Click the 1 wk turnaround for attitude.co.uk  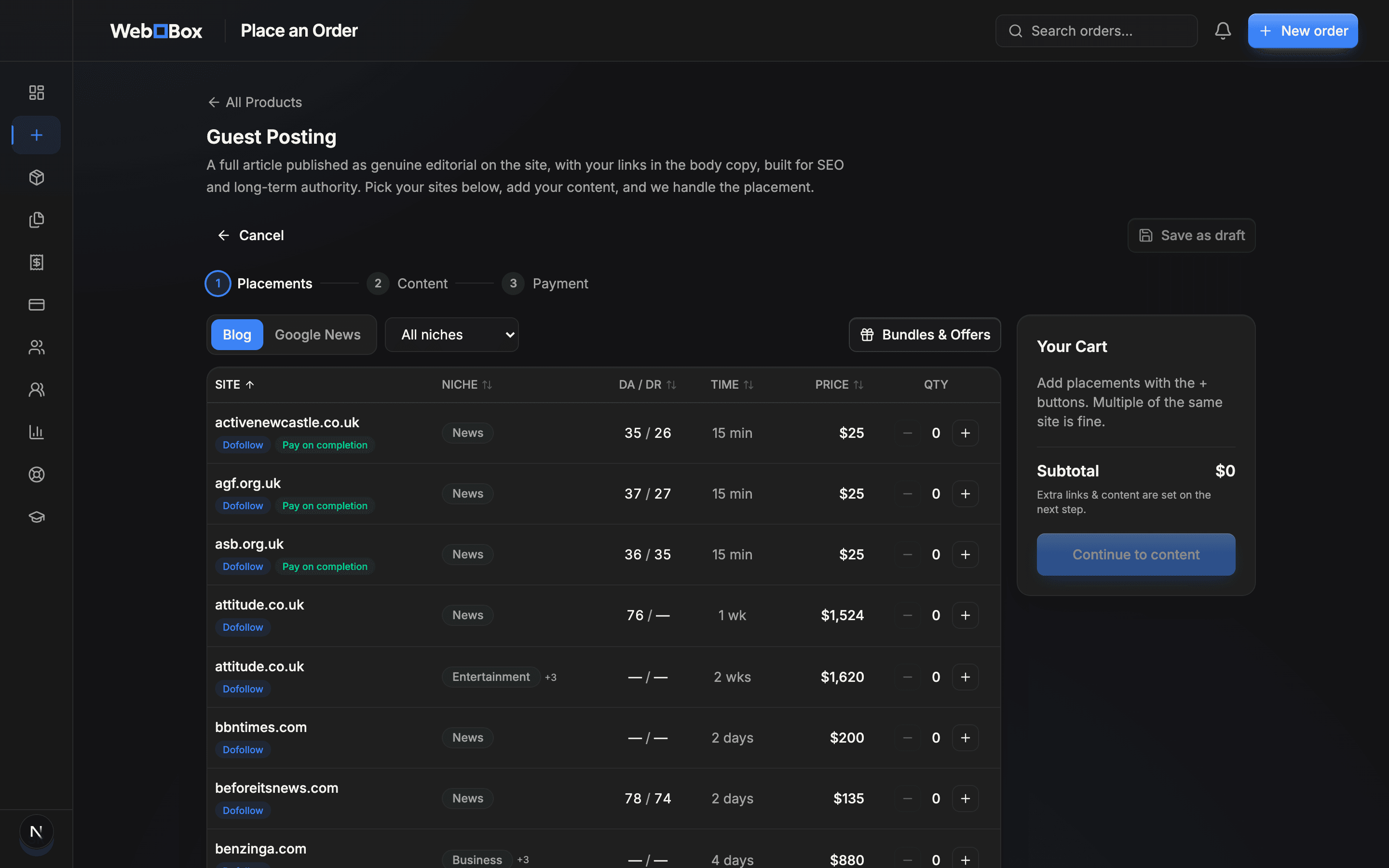click(732, 615)
